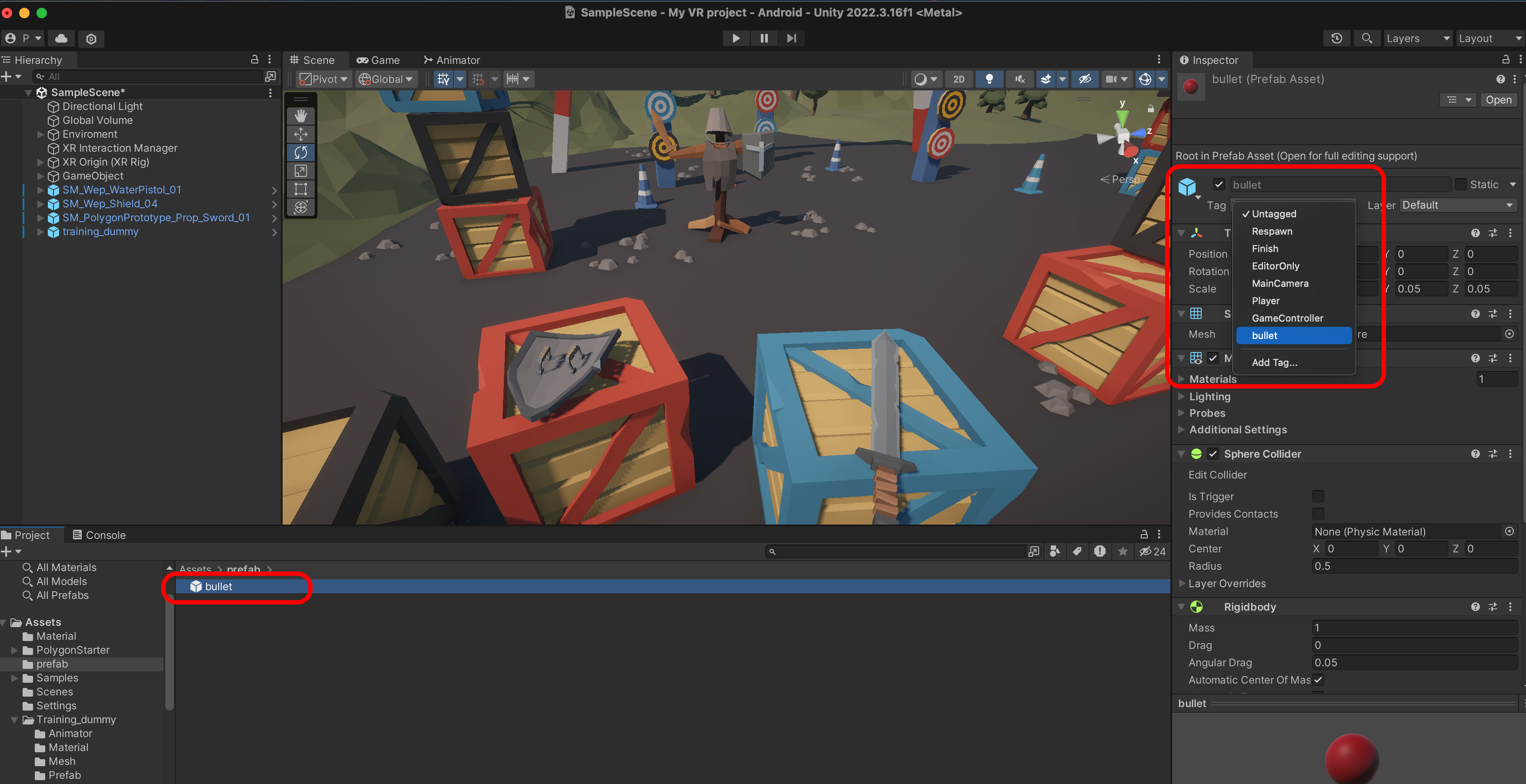Open the Unity cloud services icon
This screenshot has width=1526, height=784.
[x=61, y=39]
